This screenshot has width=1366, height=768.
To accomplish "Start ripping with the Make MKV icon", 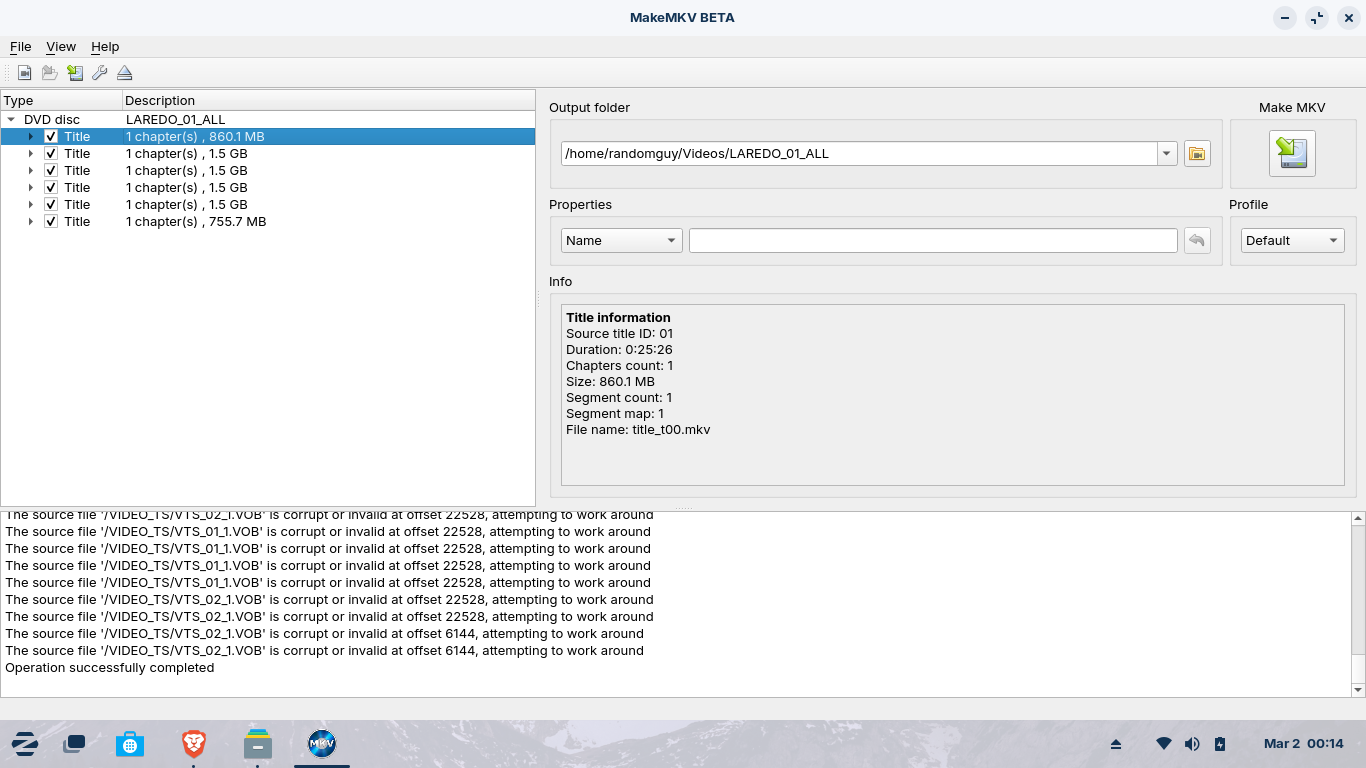I will click(x=1292, y=153).
